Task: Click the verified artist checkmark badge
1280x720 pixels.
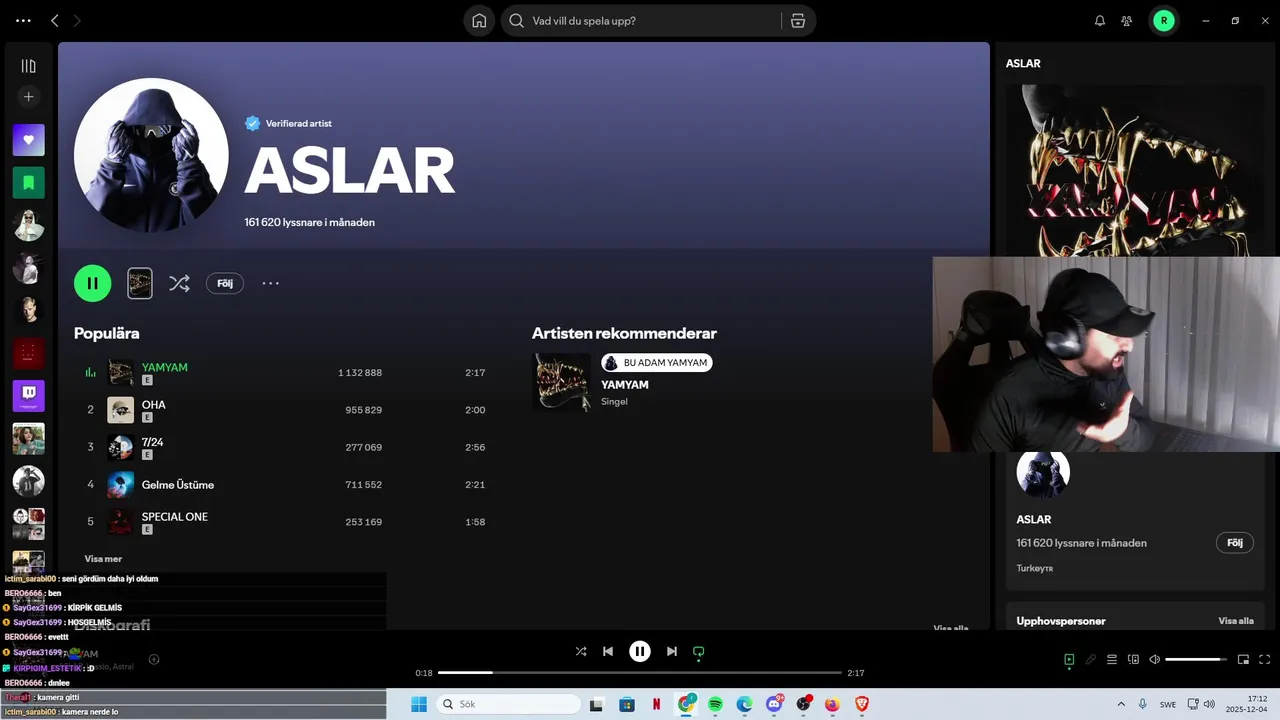Action: pos(253,123)
